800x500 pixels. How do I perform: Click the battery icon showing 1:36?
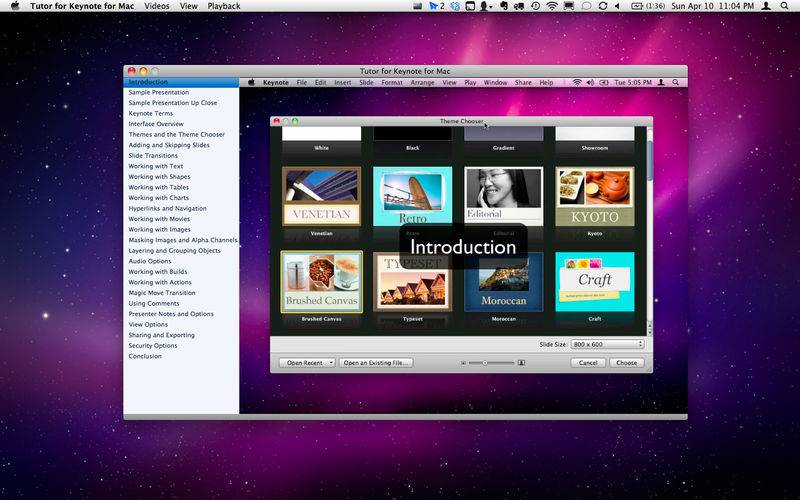pos(648,6)
